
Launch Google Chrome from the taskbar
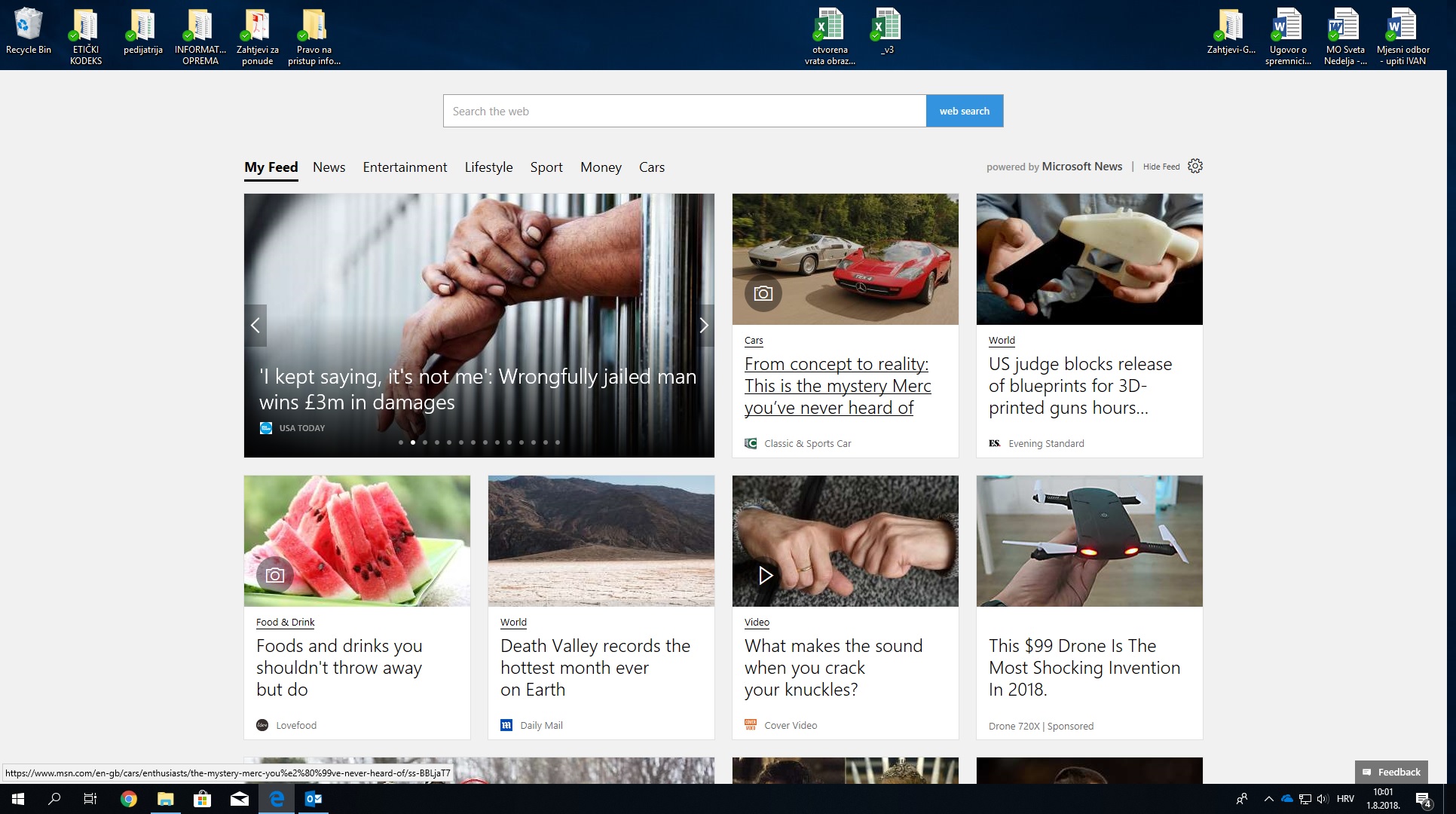[x=129, y=799]
